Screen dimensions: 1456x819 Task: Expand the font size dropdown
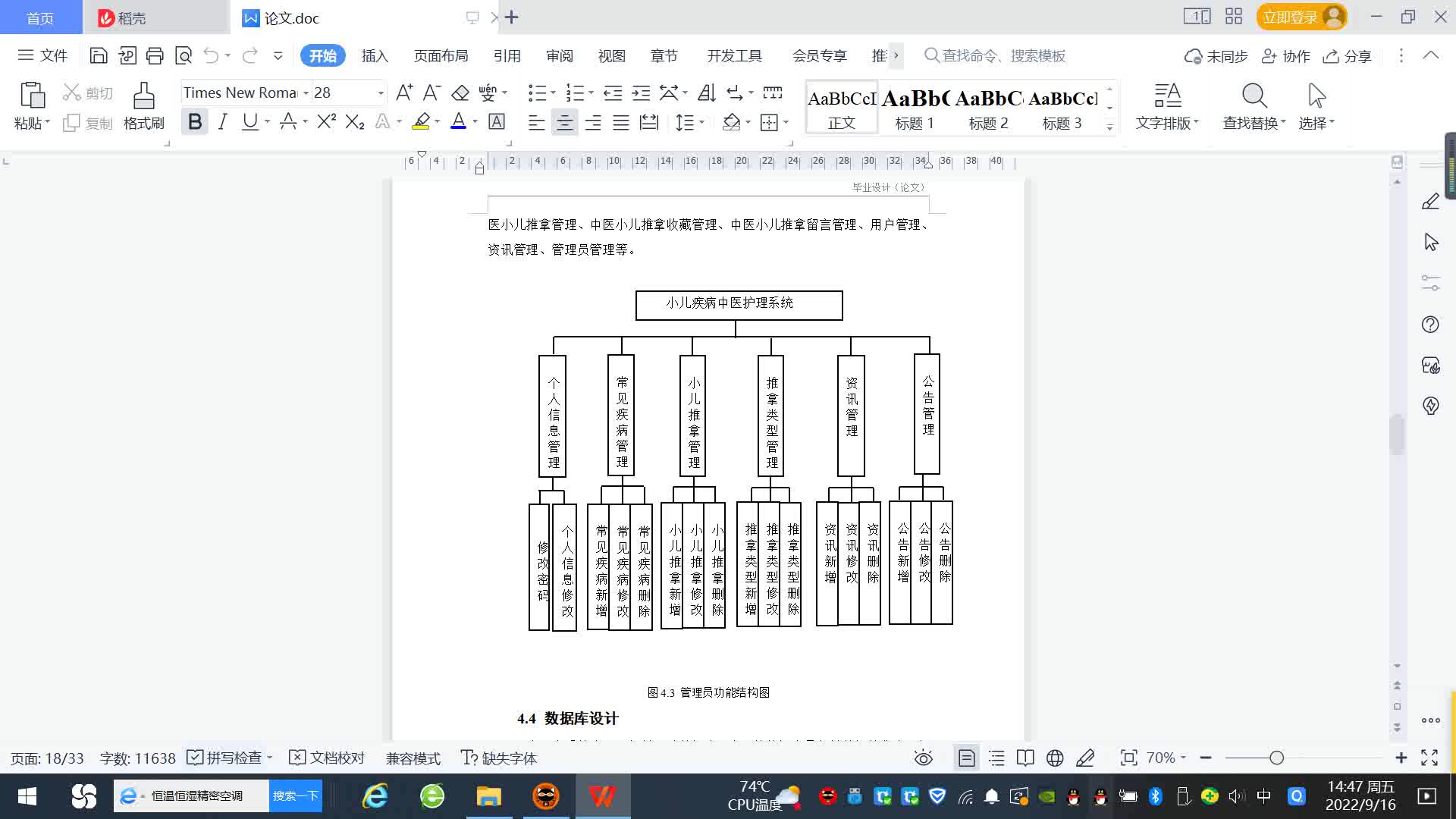point(381,93)
